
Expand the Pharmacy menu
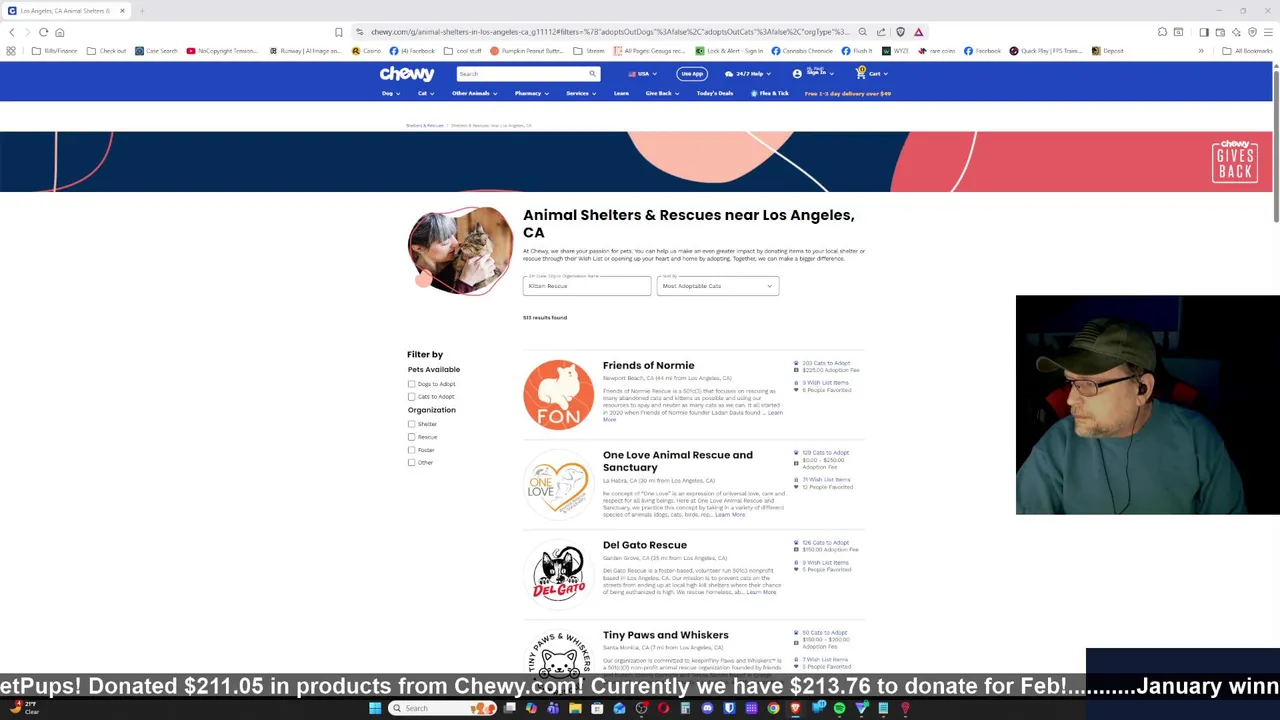click(x=531, y=93)
